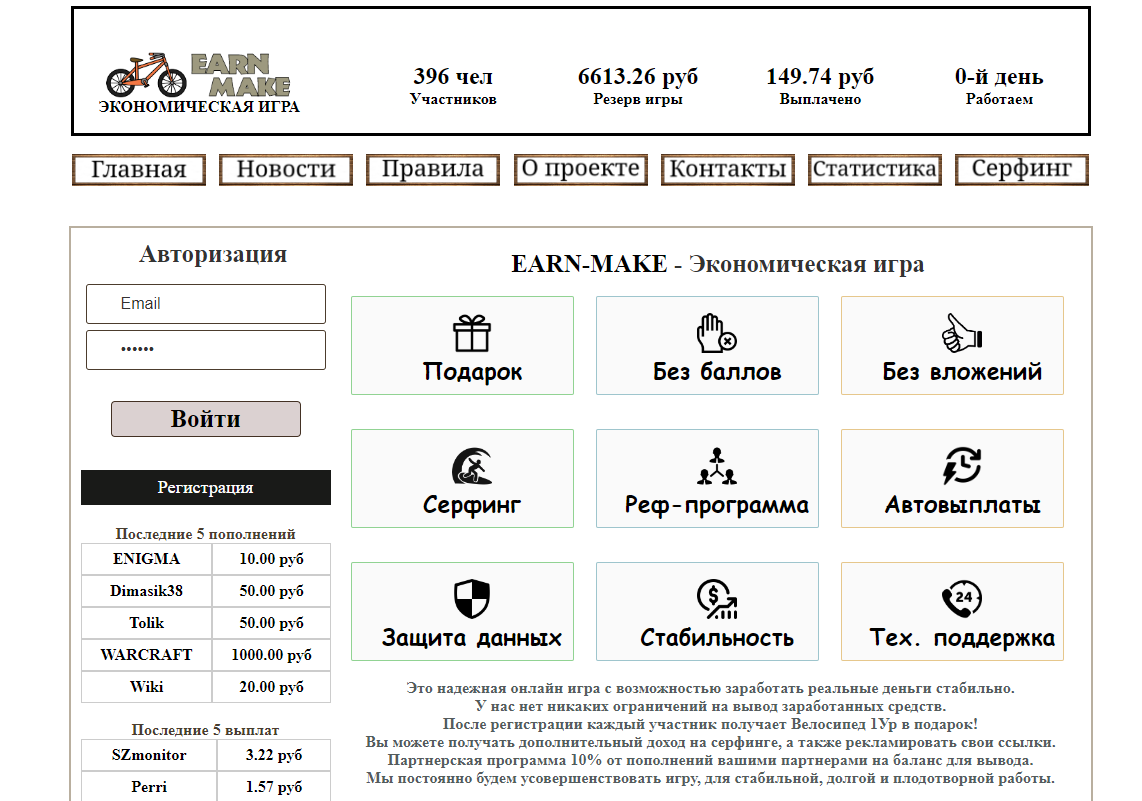This screenshot has width=1142, height=801.
Task: Click the 24-hour phone Тех. поддержка icon
Action: tap(962, 599)
